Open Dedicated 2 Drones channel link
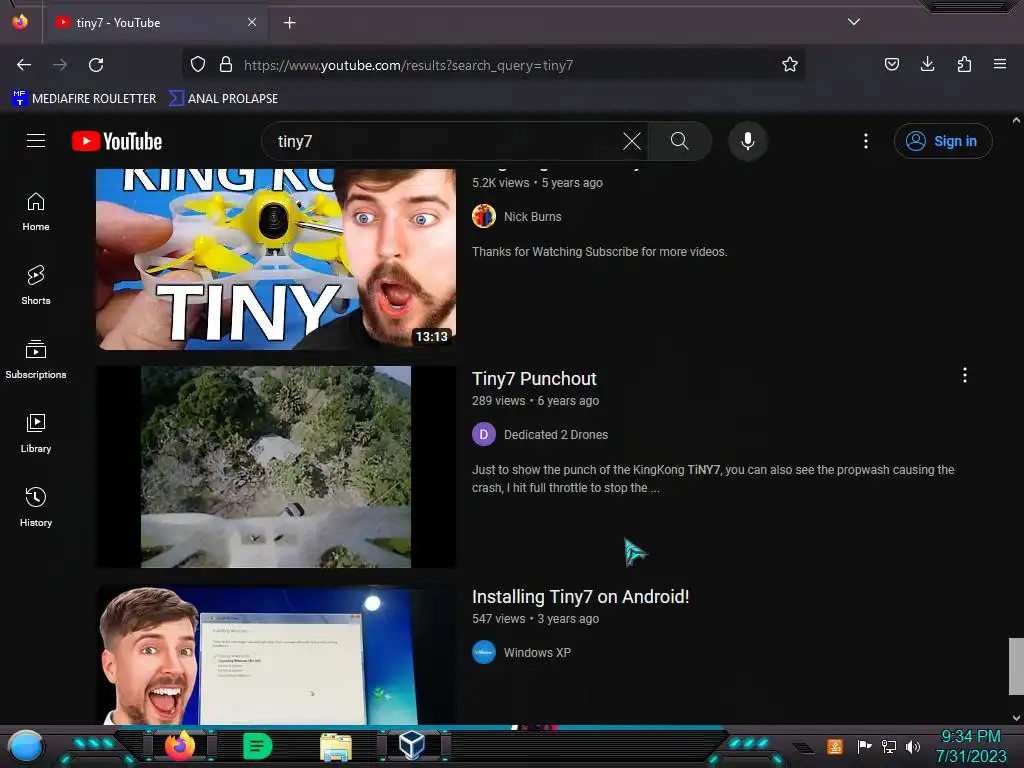The width and height of the screenshot is (1024, 768). coord(556,435)
